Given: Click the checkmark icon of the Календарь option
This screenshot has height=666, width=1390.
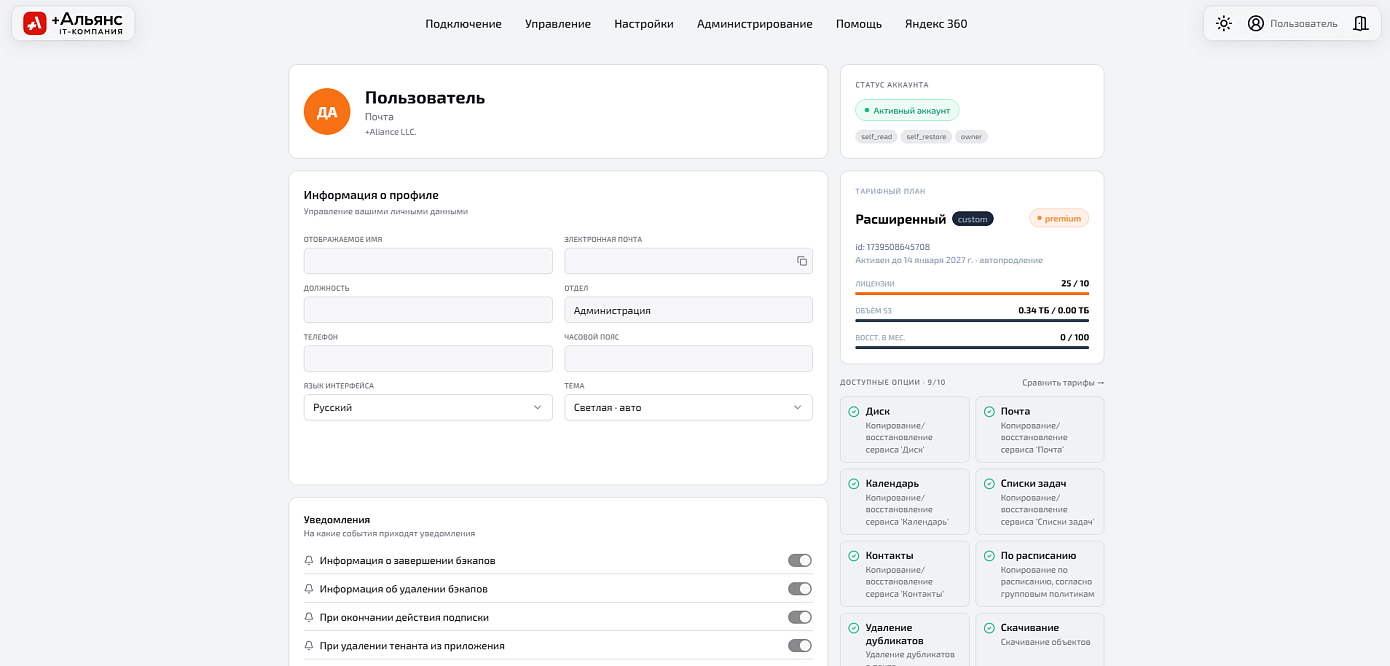Looking at the screenshot, I should pos(853,483).
